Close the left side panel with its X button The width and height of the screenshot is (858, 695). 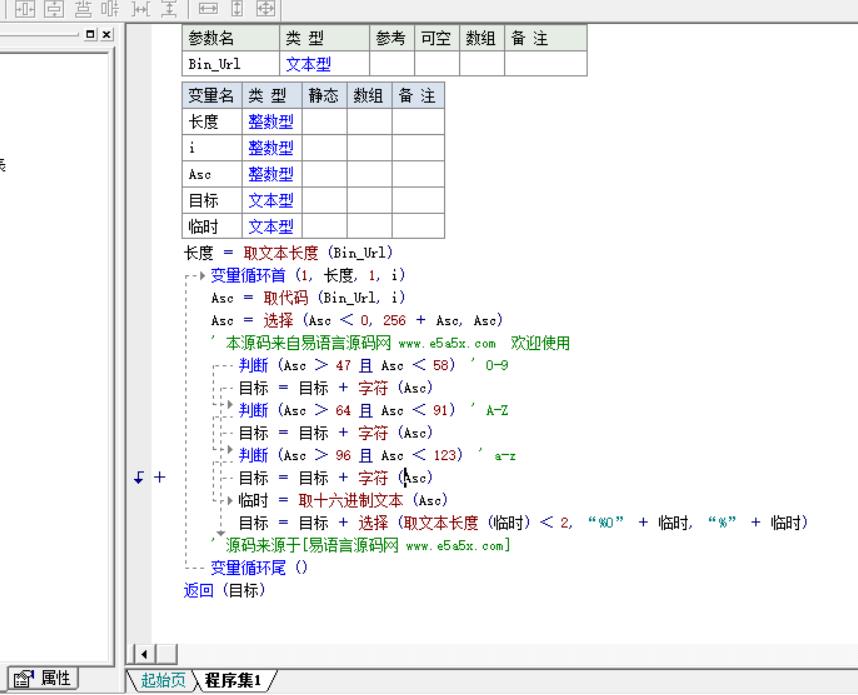pyautogui.click(x=107, y=34)
